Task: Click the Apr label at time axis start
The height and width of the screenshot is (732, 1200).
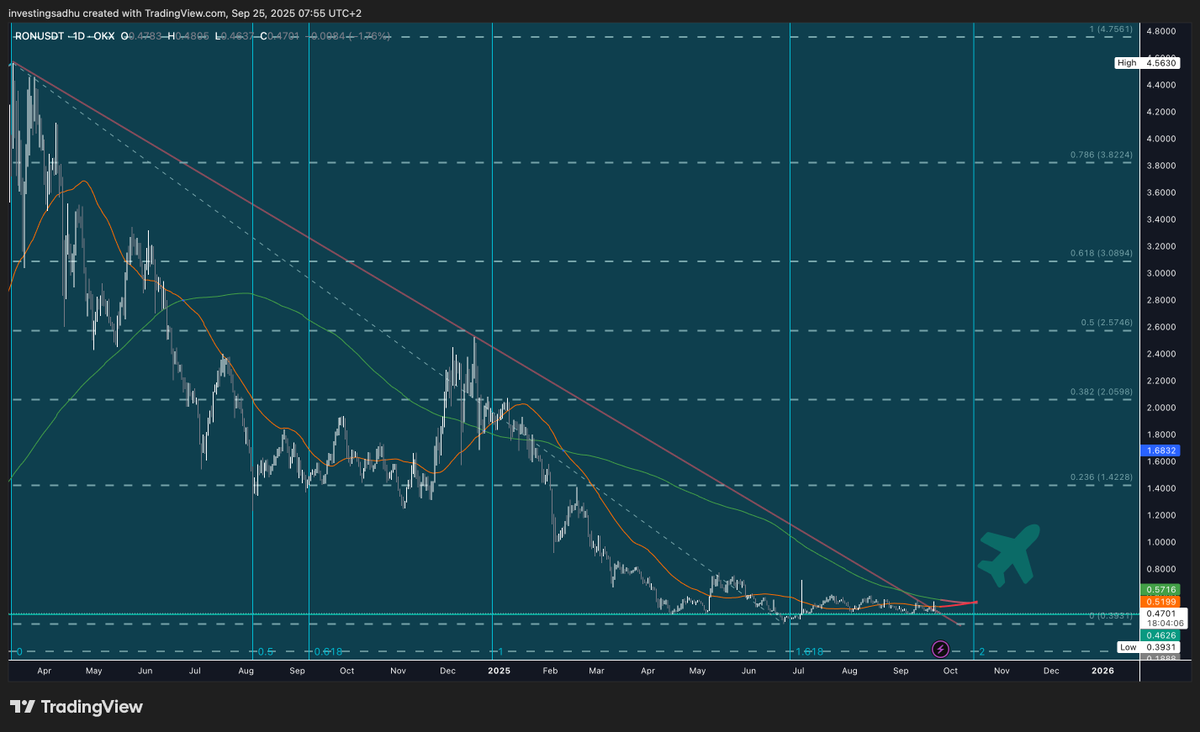Action: (43, 671)
